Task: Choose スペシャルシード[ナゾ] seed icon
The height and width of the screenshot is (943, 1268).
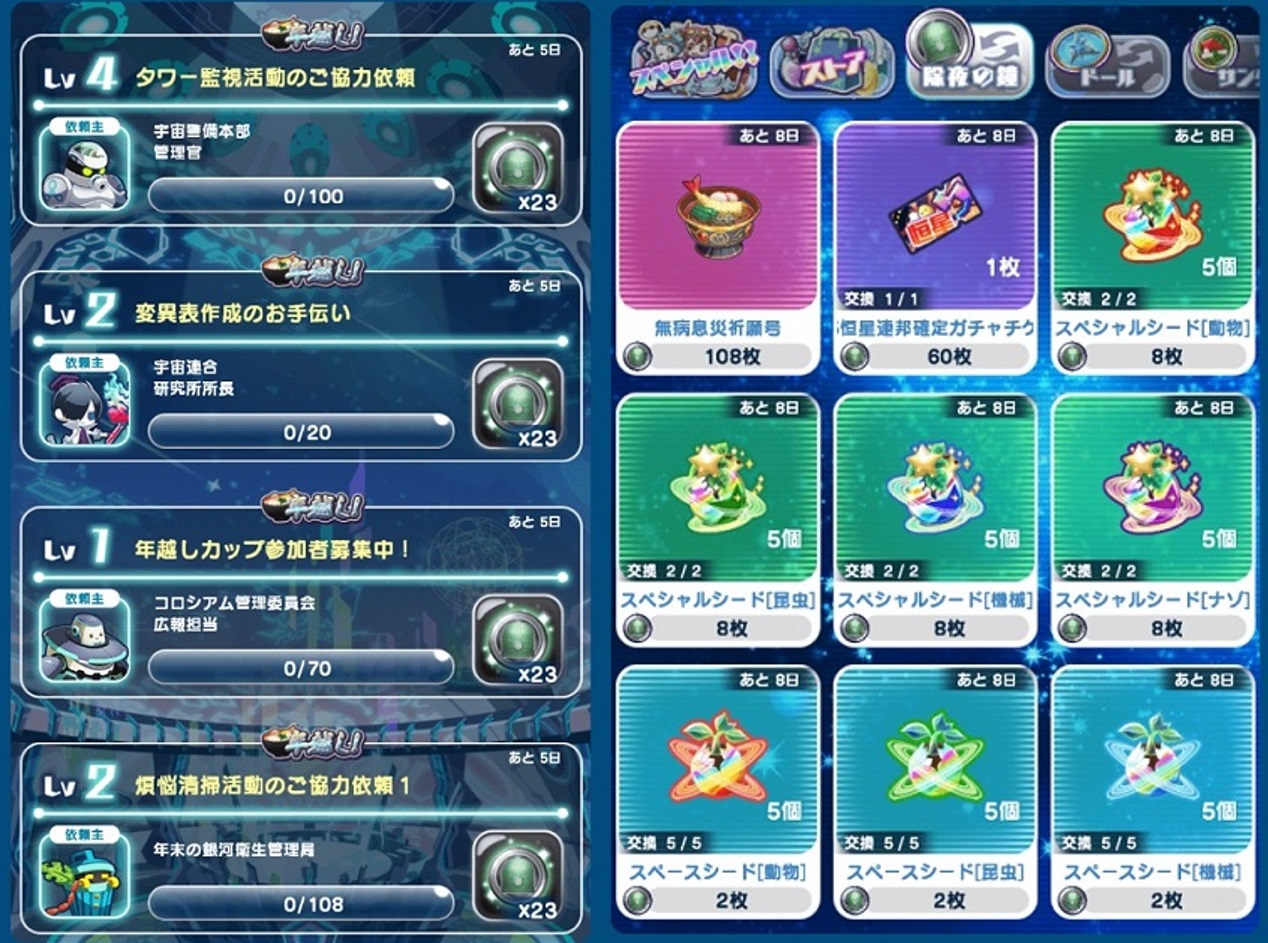Action: pyautogui.click(x=1153, y=488)
